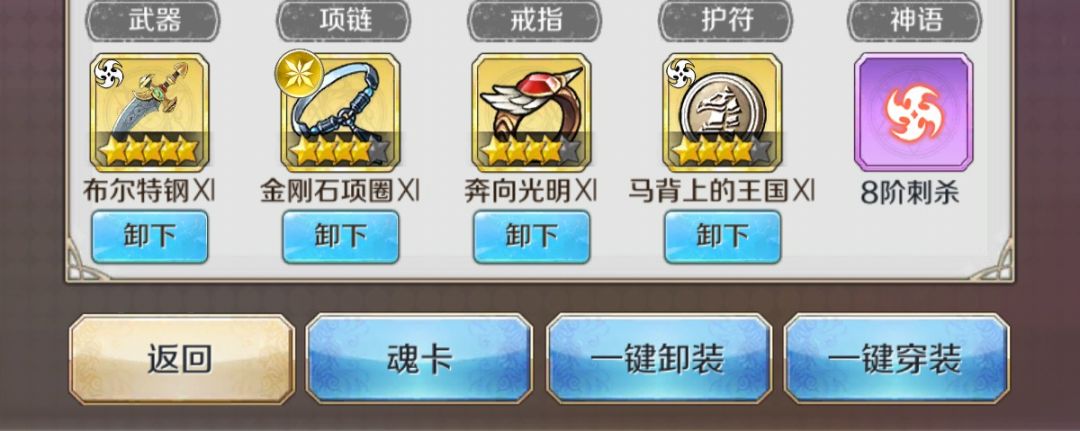The image size is (1080, 431).
Task: Go back with the 返回 button
Action: pyautogui.click(x=182, y=359)
